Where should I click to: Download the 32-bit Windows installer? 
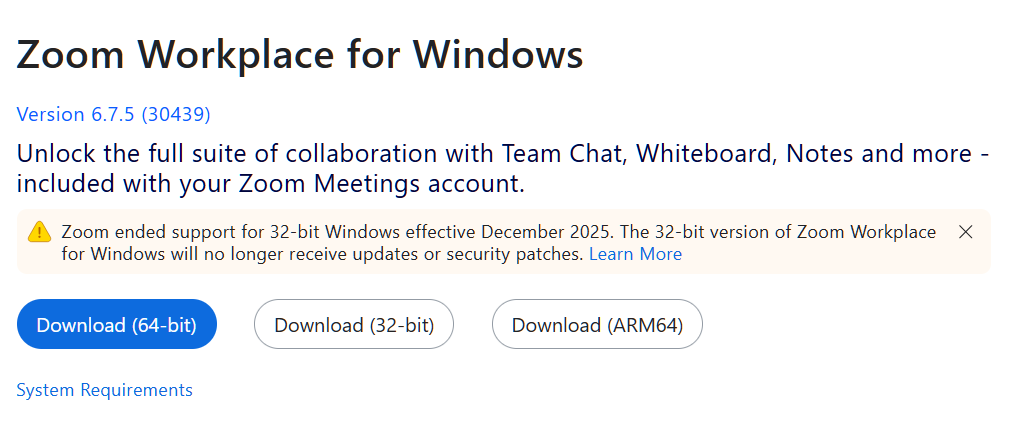pyautogui.click(x=354, y=325)
